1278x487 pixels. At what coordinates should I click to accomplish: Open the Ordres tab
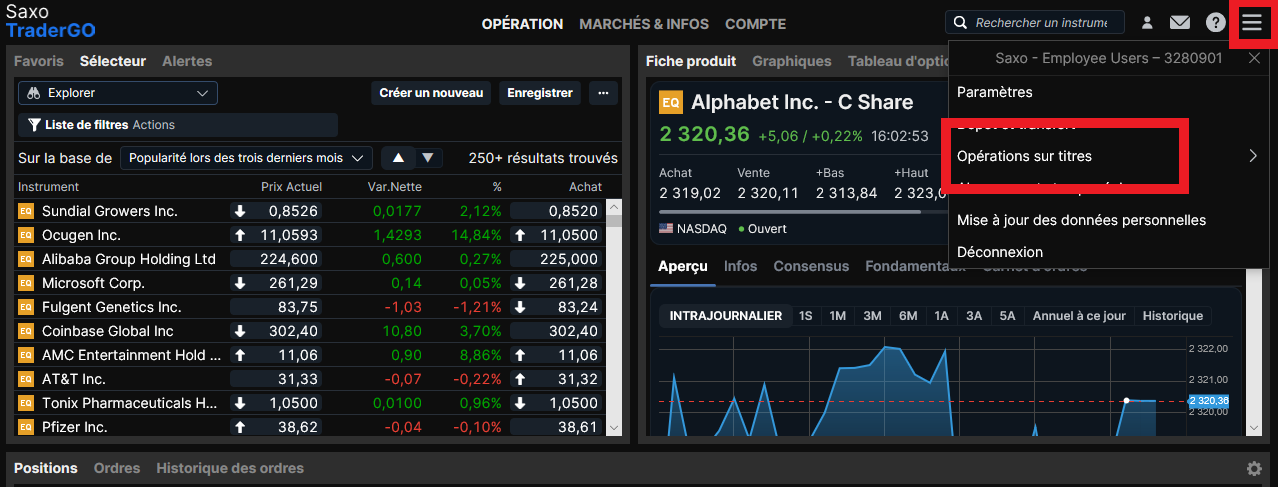(117, 468)
